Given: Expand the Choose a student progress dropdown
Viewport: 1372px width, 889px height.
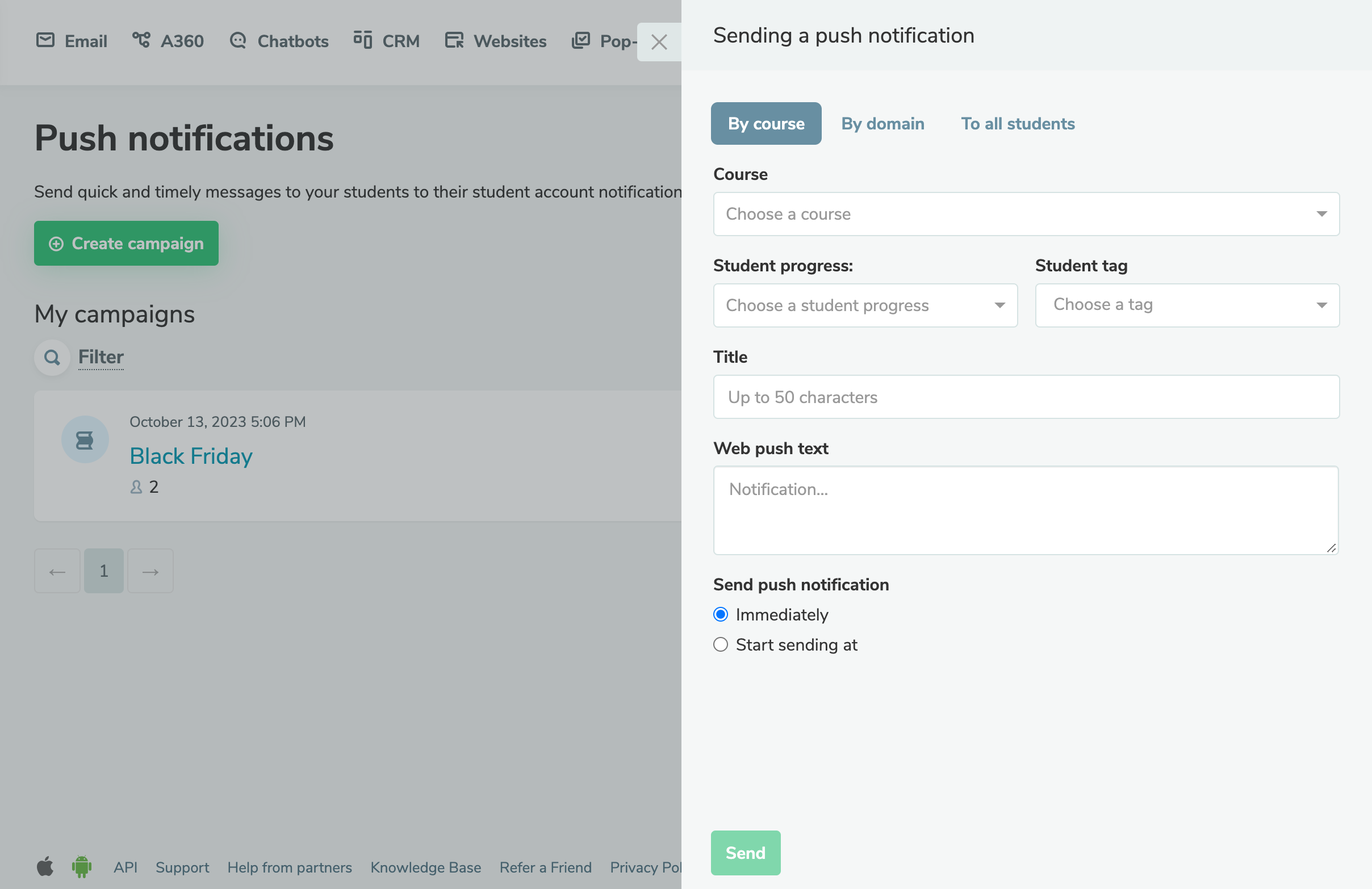Looking at the screenshot, I should point(865,305).
